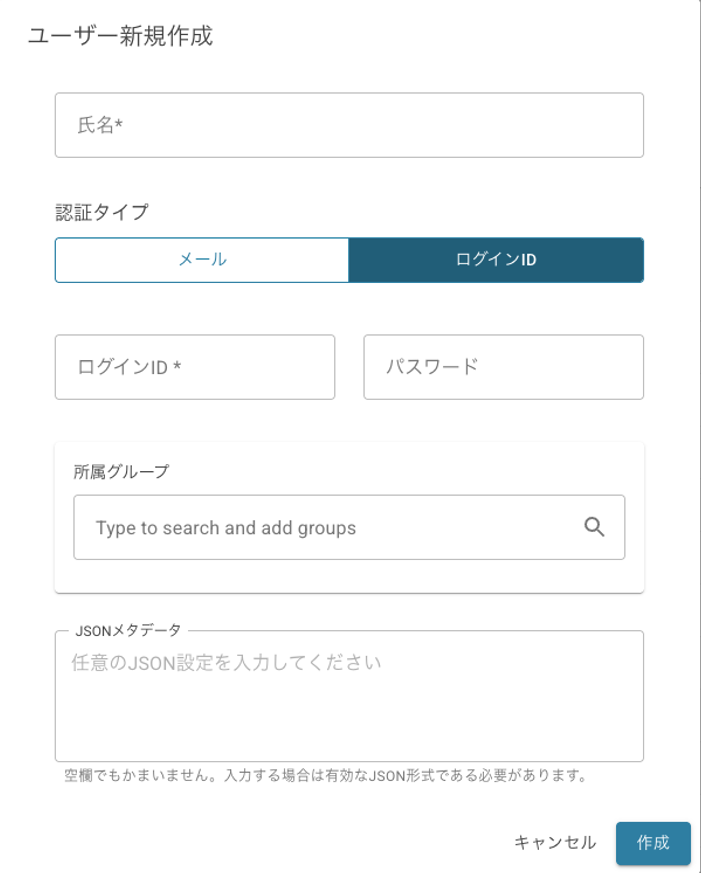The width and height of the screenshot is (701, 873).
Task: Switch authentication type to メール
Action: [202, 260]
